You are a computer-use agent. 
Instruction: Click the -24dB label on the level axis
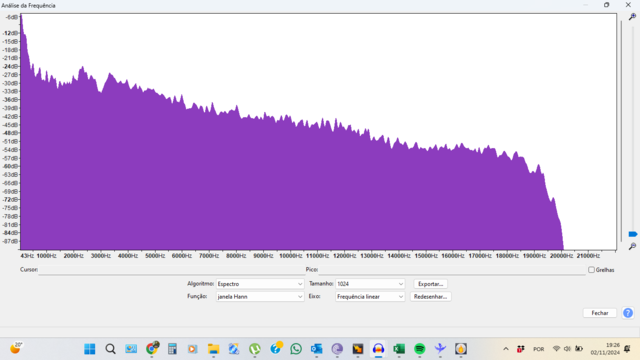[x=11, y=67]
